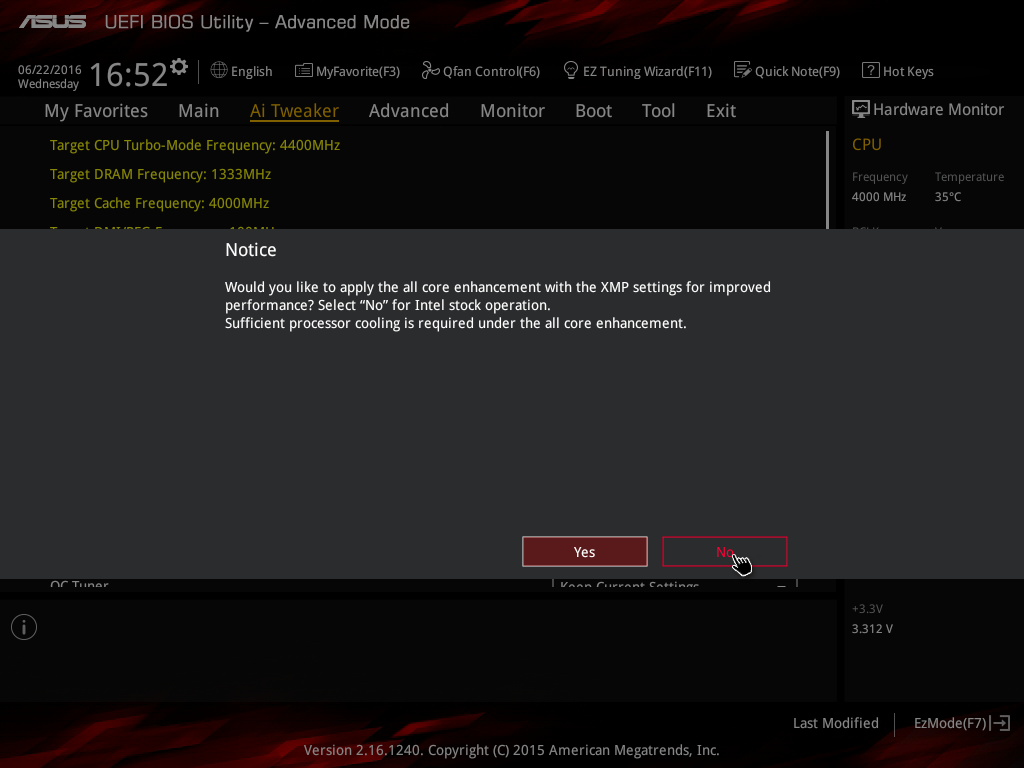Click the Quick Note pencil icon

[x=742, y=70]
